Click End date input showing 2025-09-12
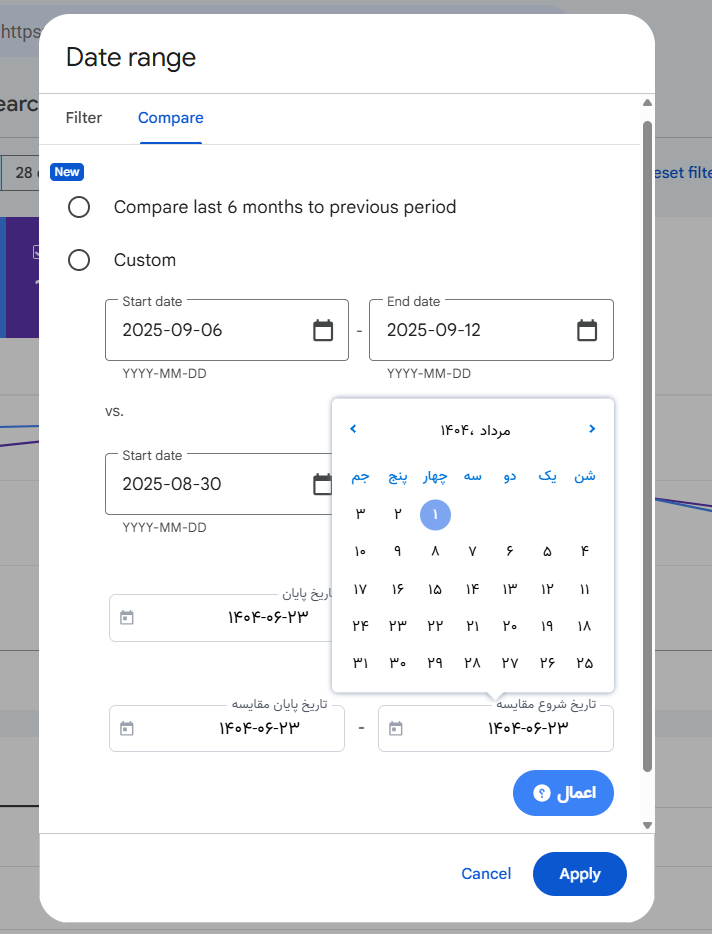712x934 pixels. pyautogui.click(x=470, y=330)
